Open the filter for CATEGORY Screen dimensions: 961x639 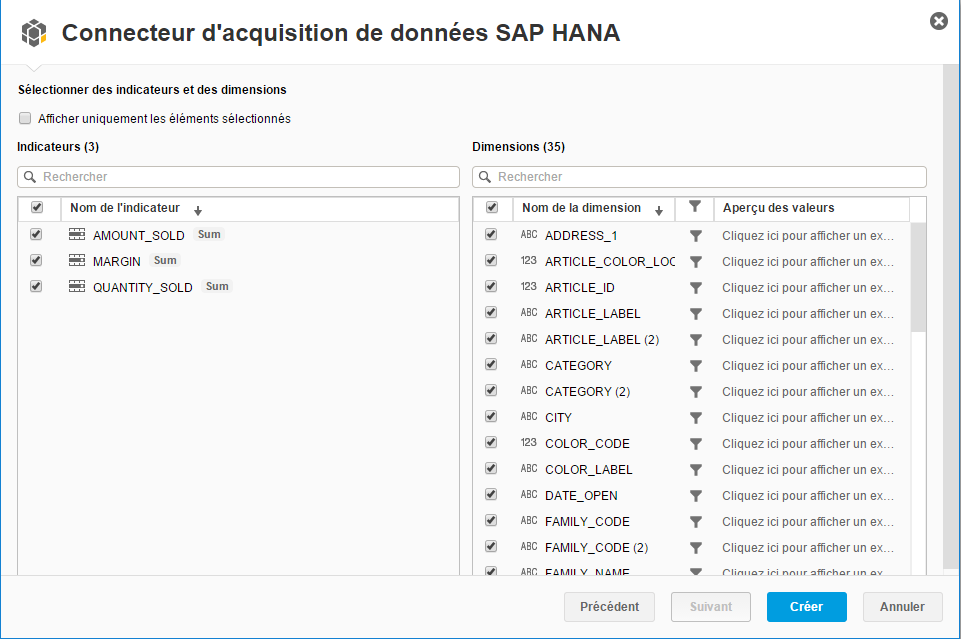[696, 366]
